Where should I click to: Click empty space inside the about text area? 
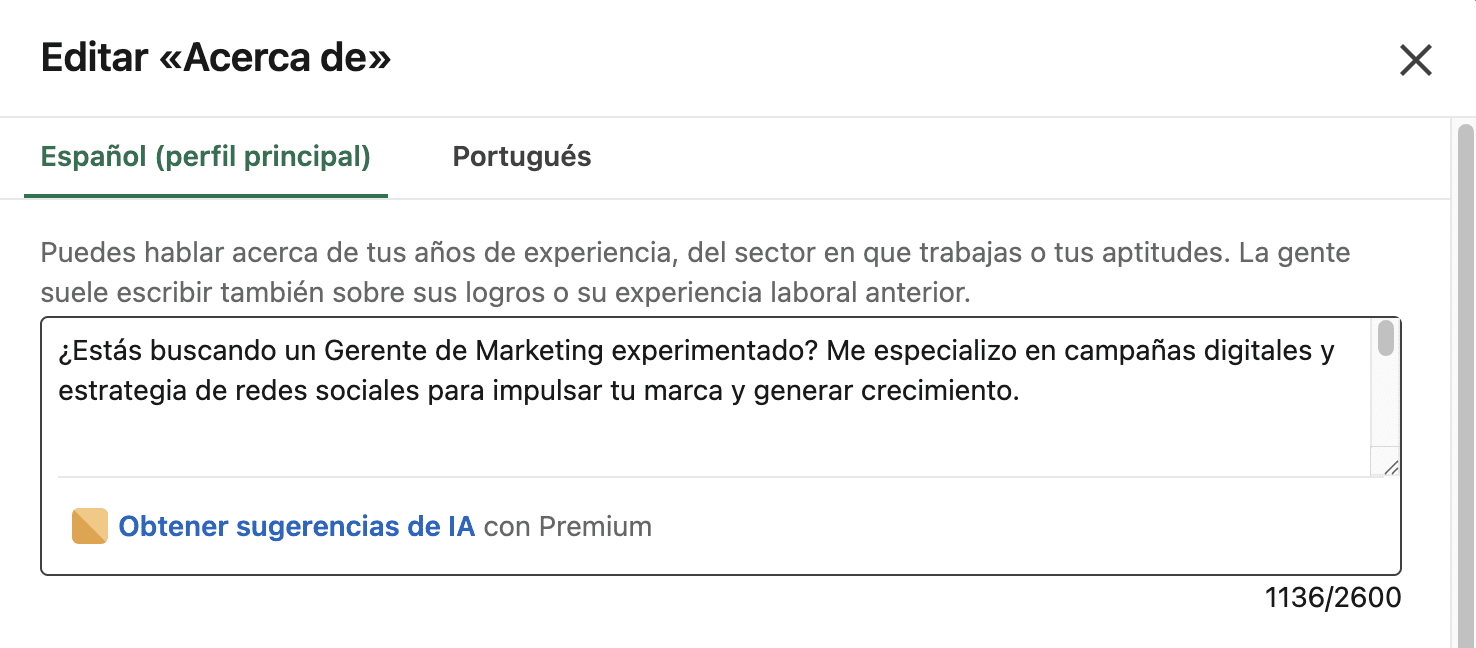click(x=700, y=440)
